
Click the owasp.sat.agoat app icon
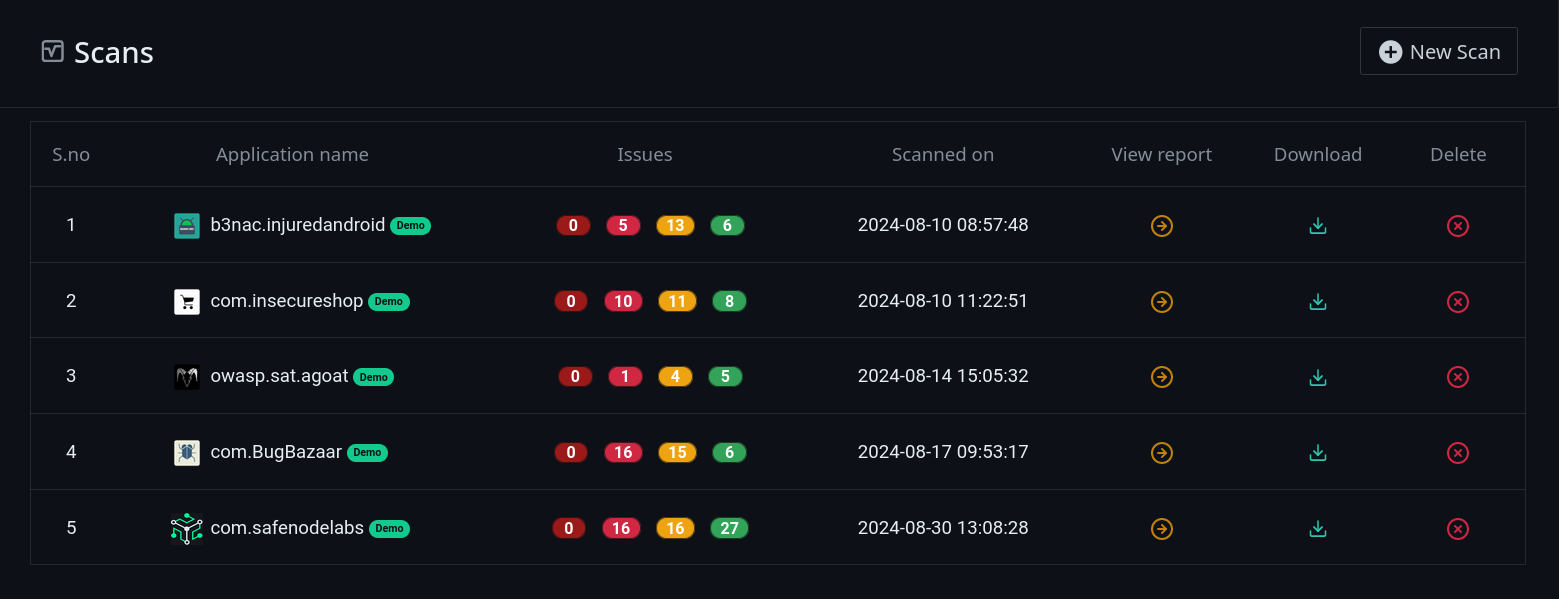click(x=187, y=377)
